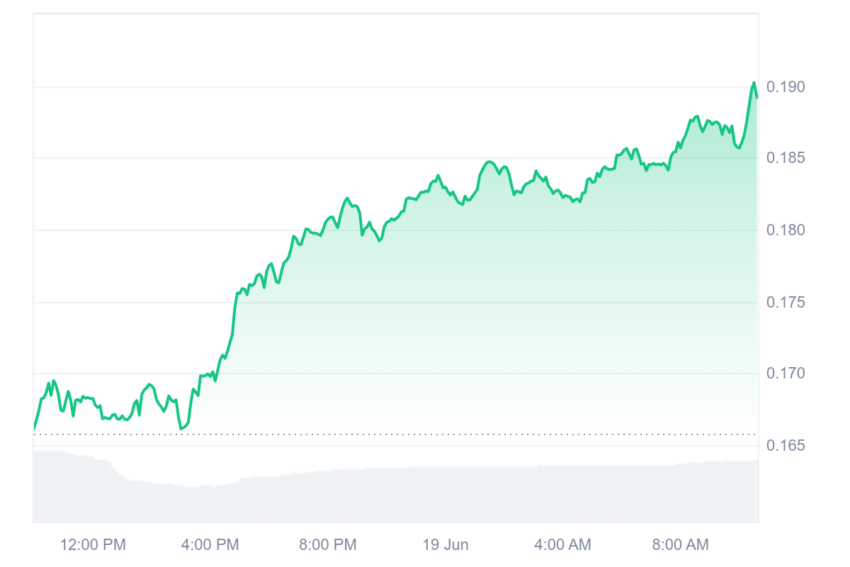Click the price peak near 0.190

[x=754, y=83]
